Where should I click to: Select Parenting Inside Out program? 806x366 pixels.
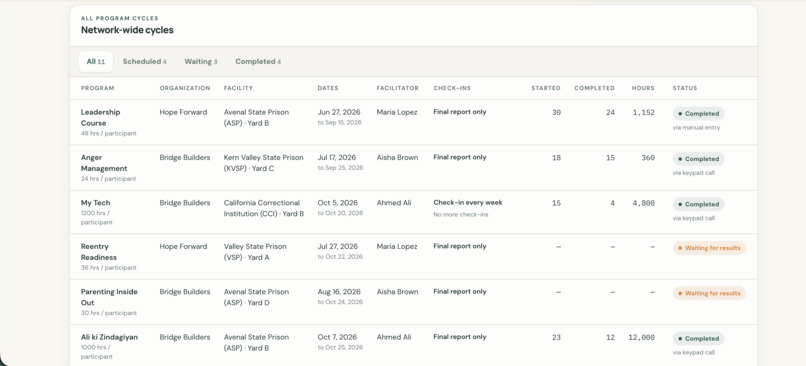pyautogui.click(x=109, y=297)
